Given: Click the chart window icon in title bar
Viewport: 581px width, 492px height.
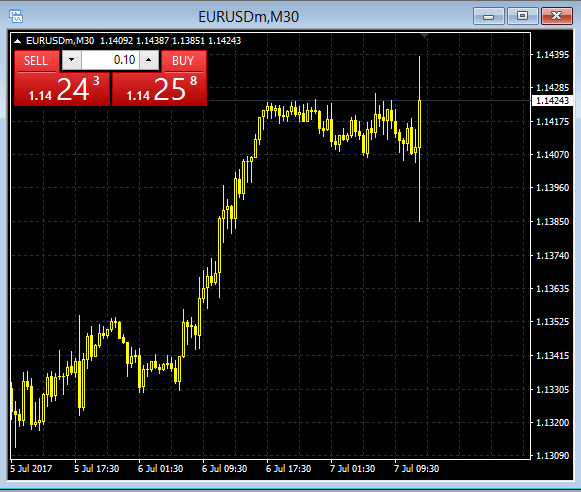Looking at the screenshot, I should click(x=16, y=17).
